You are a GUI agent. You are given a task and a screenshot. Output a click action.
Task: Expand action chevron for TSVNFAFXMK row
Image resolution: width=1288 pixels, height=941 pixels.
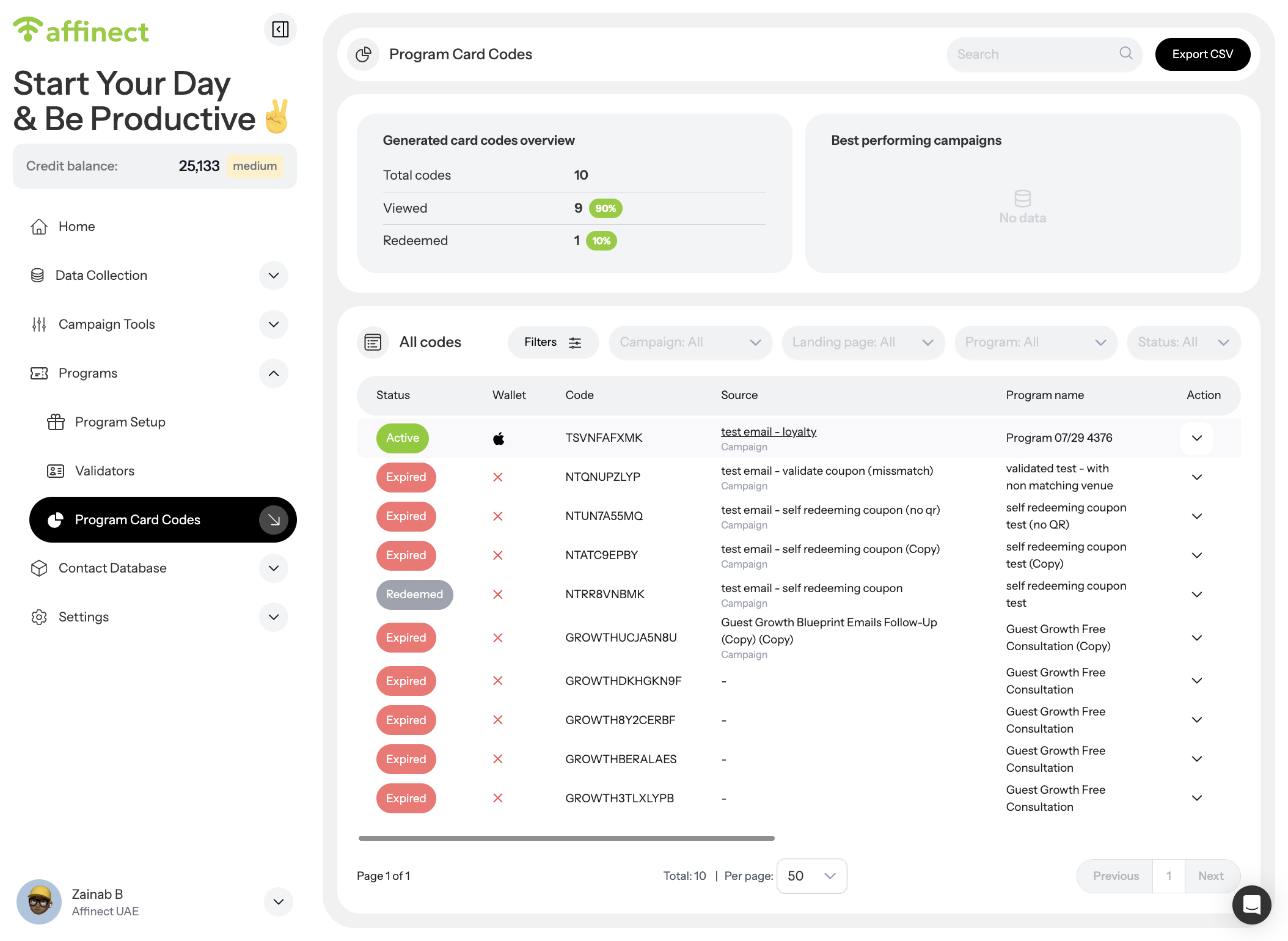pos(1197,438)
